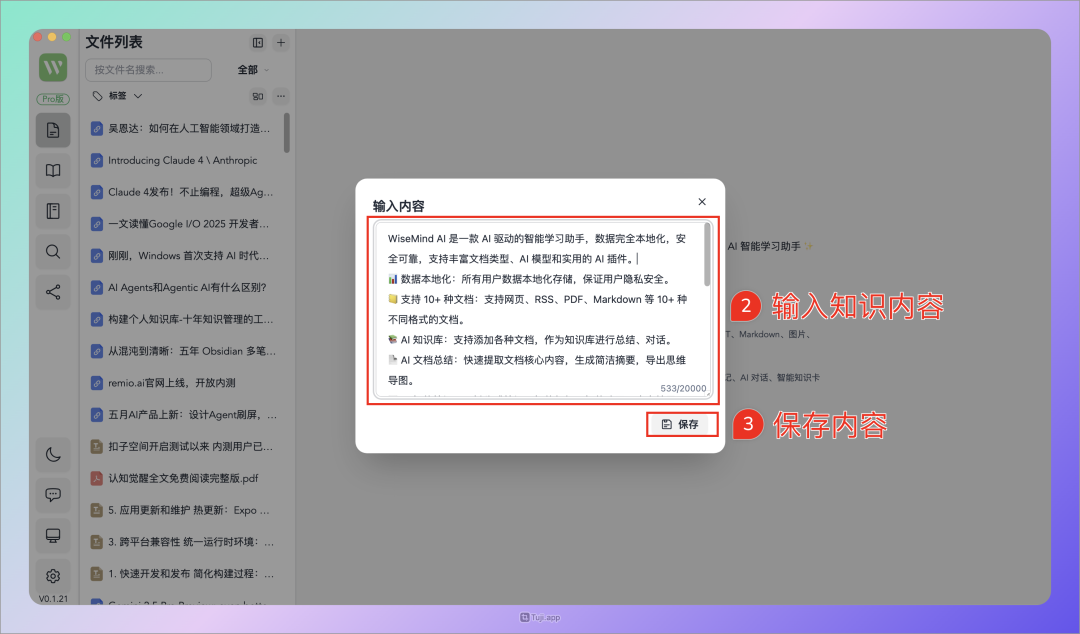Click the 保存 save button
Image resolution: width=1080 pixels, height=634 pixels.
681,425
